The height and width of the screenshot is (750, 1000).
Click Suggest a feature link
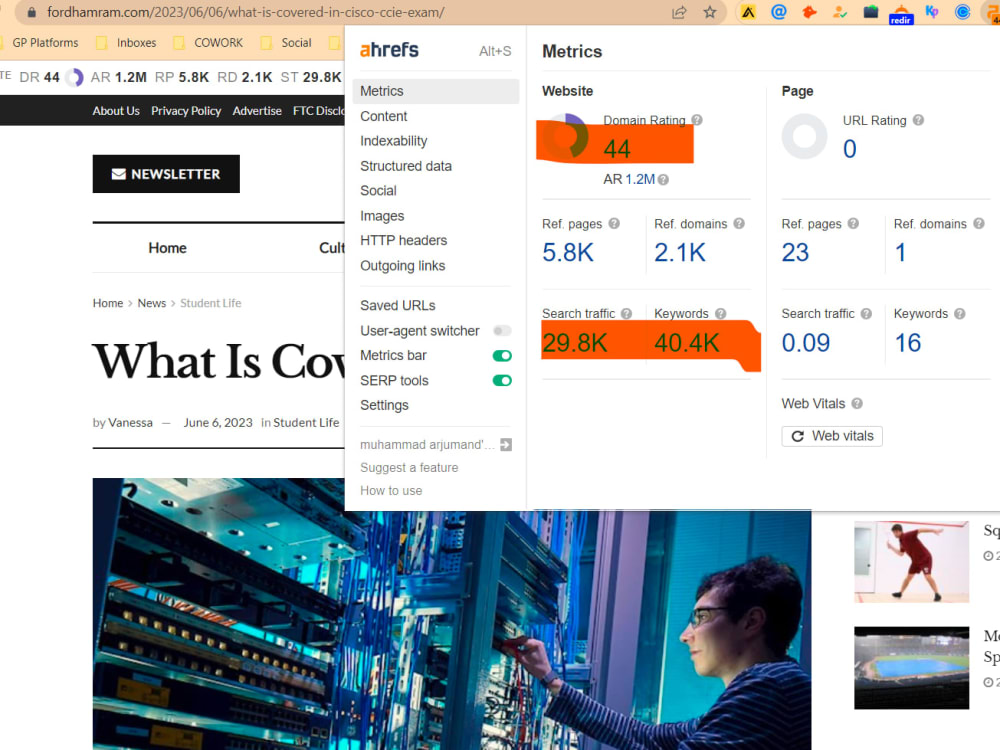pyautogui.click(x=409, y=467)
